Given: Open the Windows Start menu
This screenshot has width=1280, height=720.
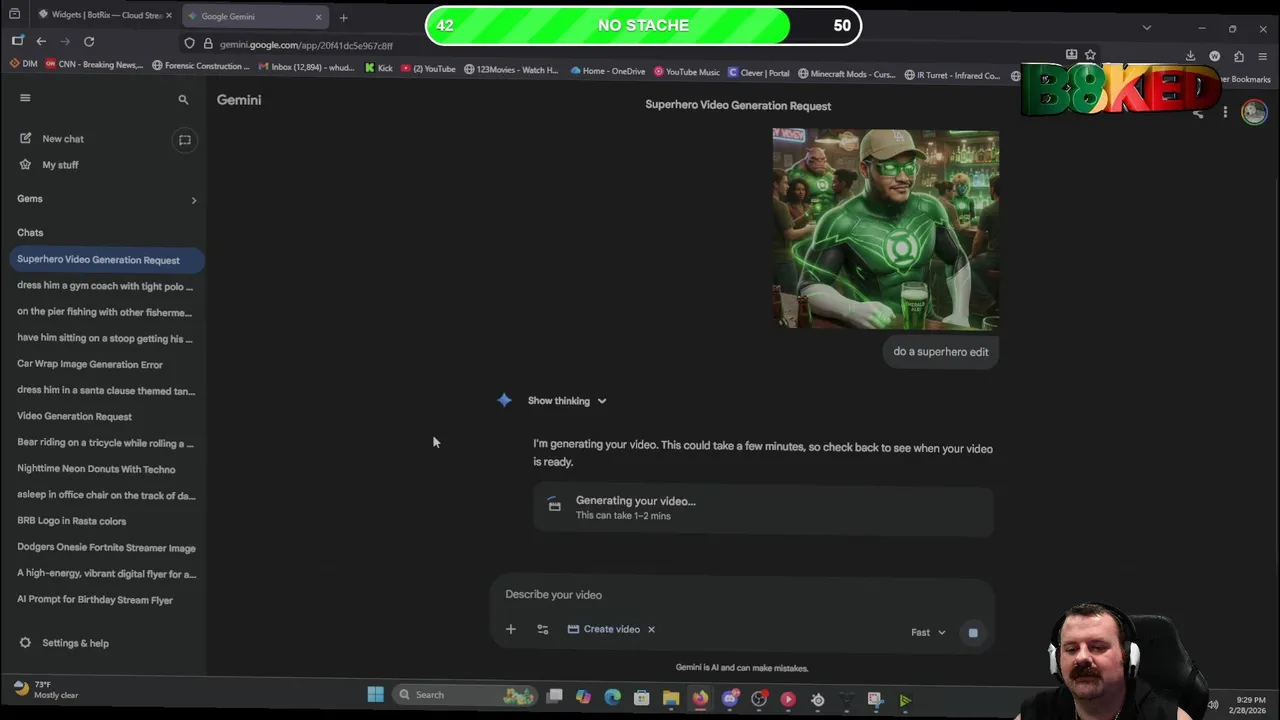Looking at the screenshot, I should pos(376,695).
